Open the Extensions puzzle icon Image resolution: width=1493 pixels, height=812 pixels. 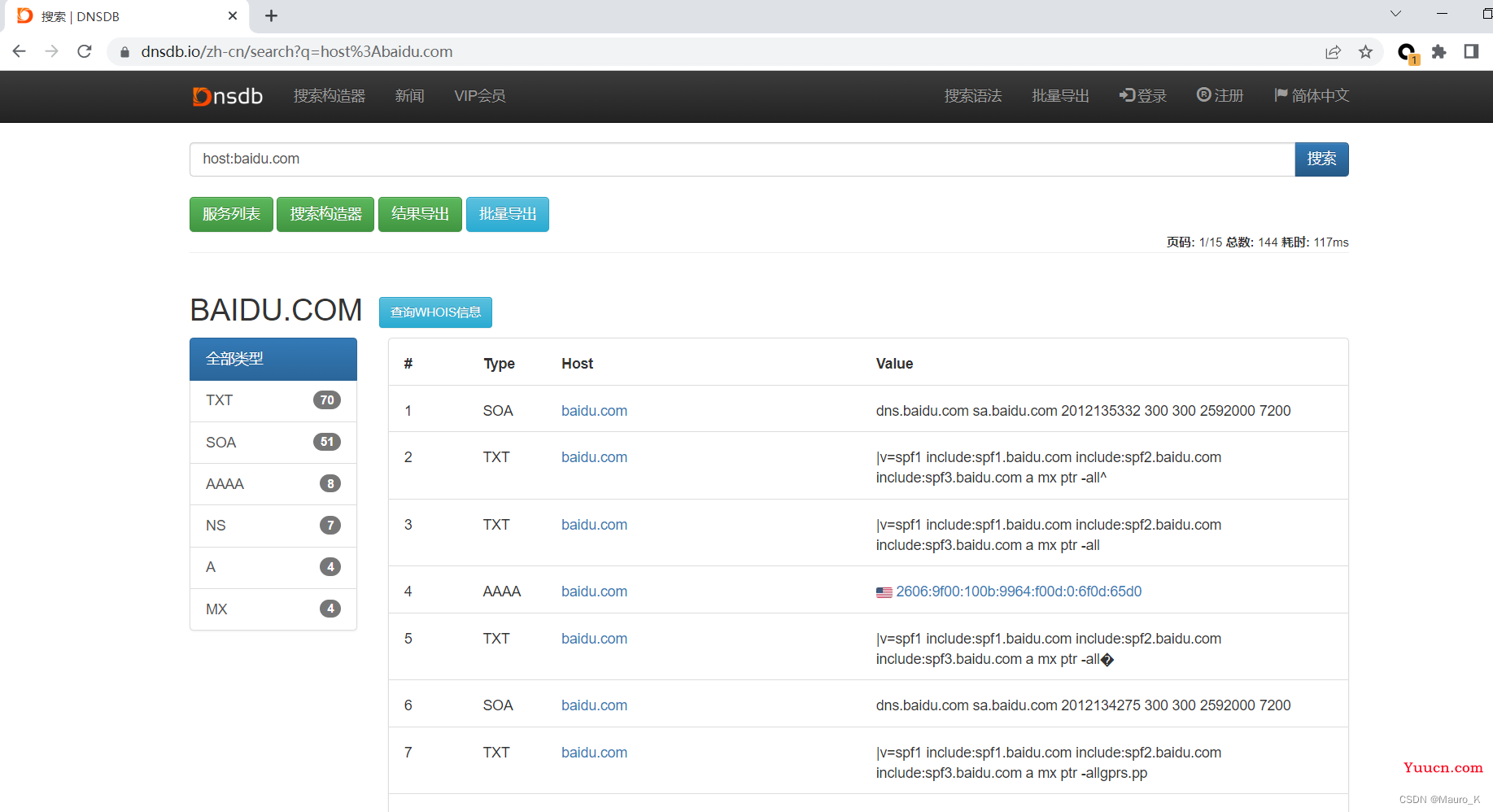(x=1438, y=52)
